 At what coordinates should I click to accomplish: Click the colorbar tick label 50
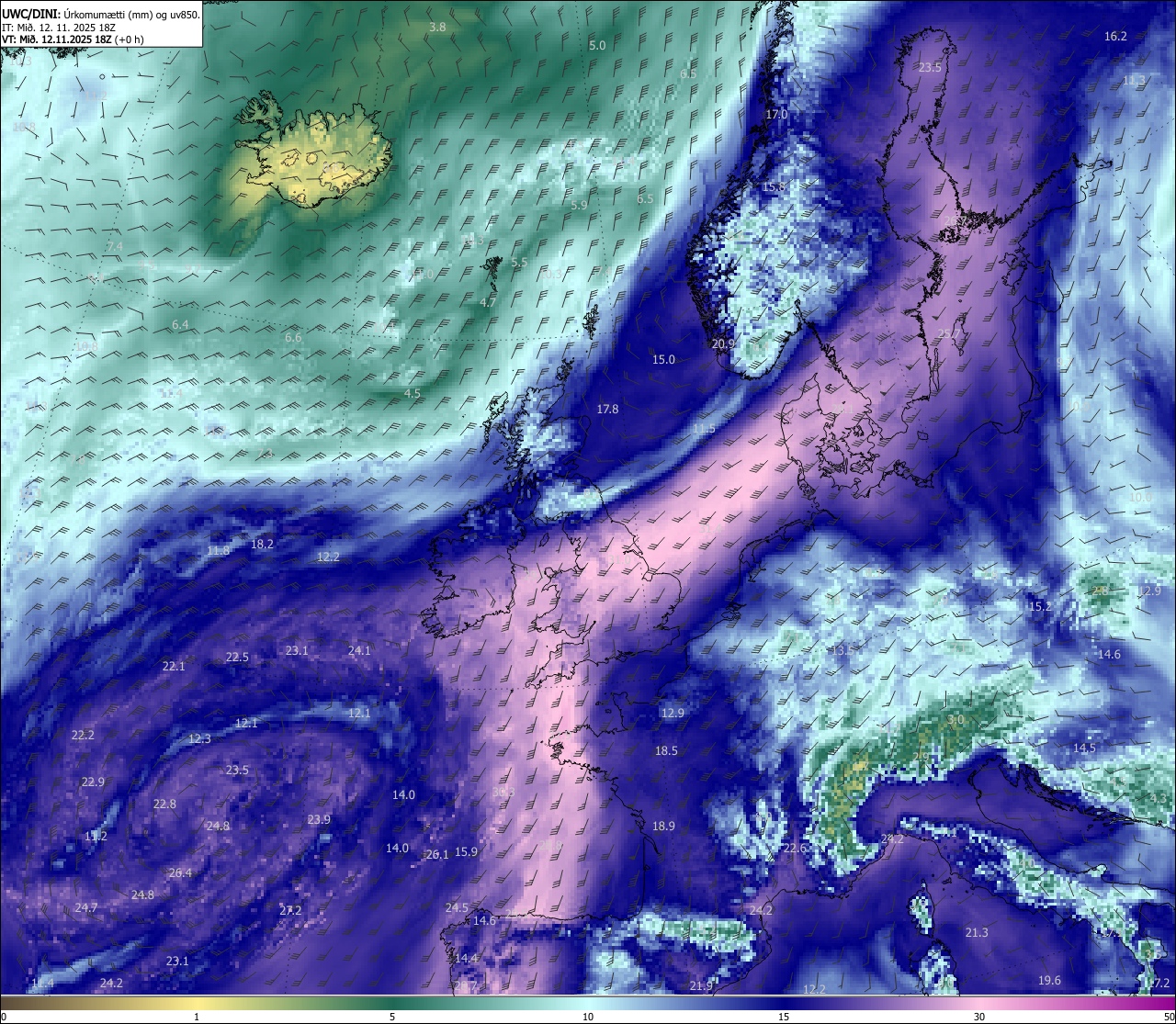click(x=1169, y=1017)
